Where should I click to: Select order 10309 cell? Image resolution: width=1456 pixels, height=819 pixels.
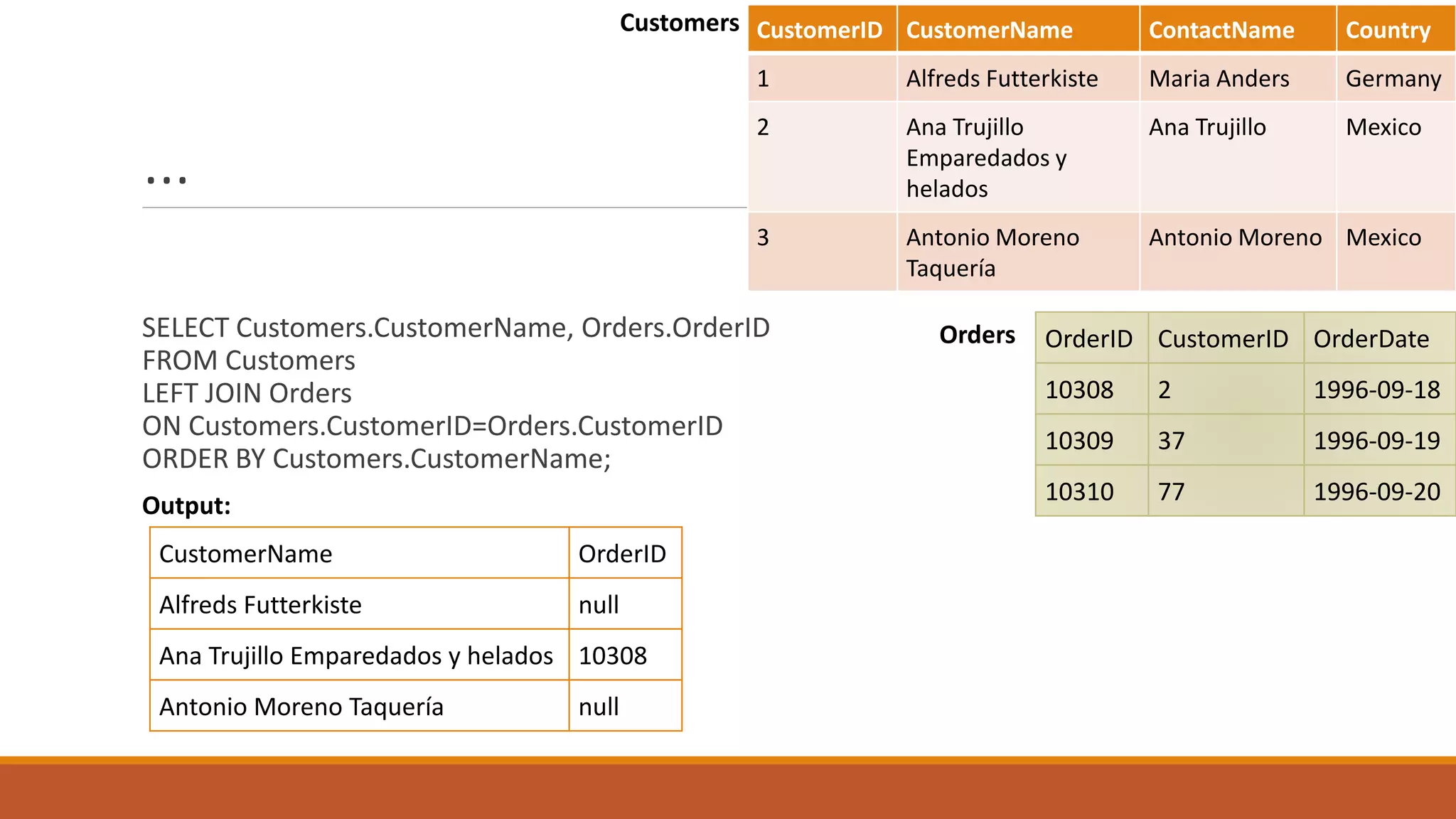pos(1079,441)
